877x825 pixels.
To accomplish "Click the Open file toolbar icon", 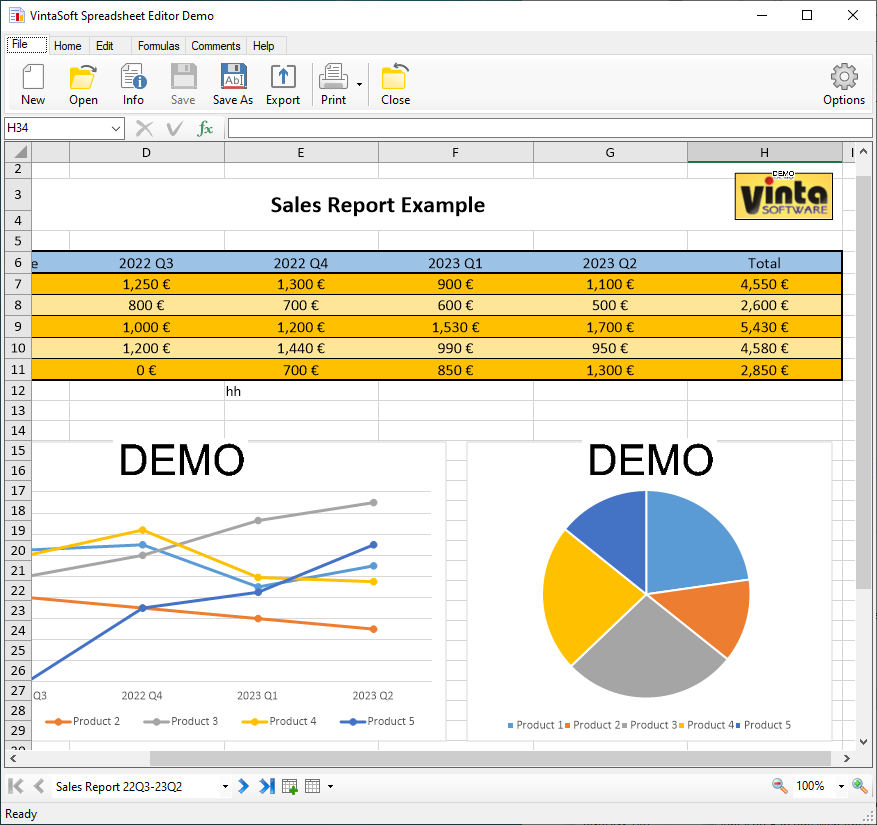I will [83, 83].
